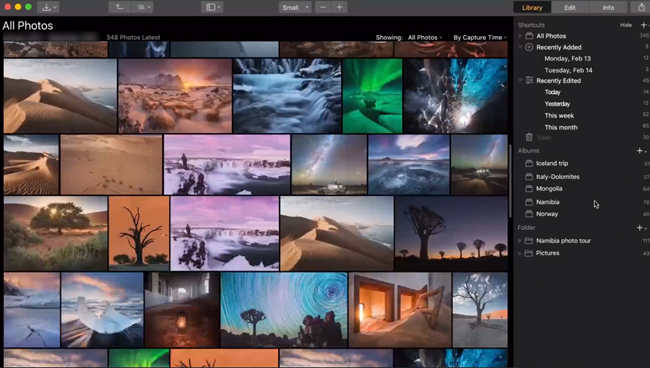The height and width of the screenshot is (368, 650).
Task: Hide the Shortcuts section
Action: click(x=626, y=25)
